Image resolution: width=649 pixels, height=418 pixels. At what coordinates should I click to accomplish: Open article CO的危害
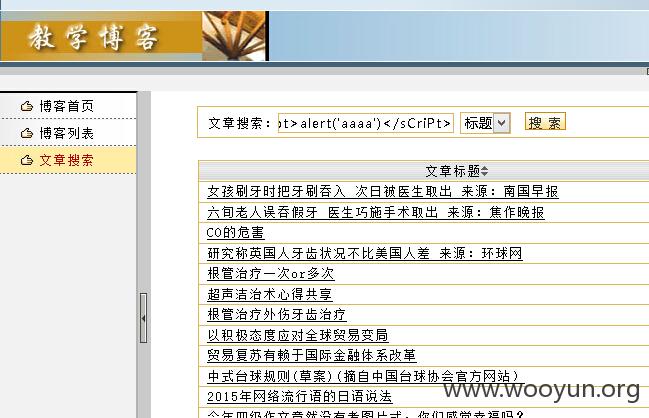235,233
